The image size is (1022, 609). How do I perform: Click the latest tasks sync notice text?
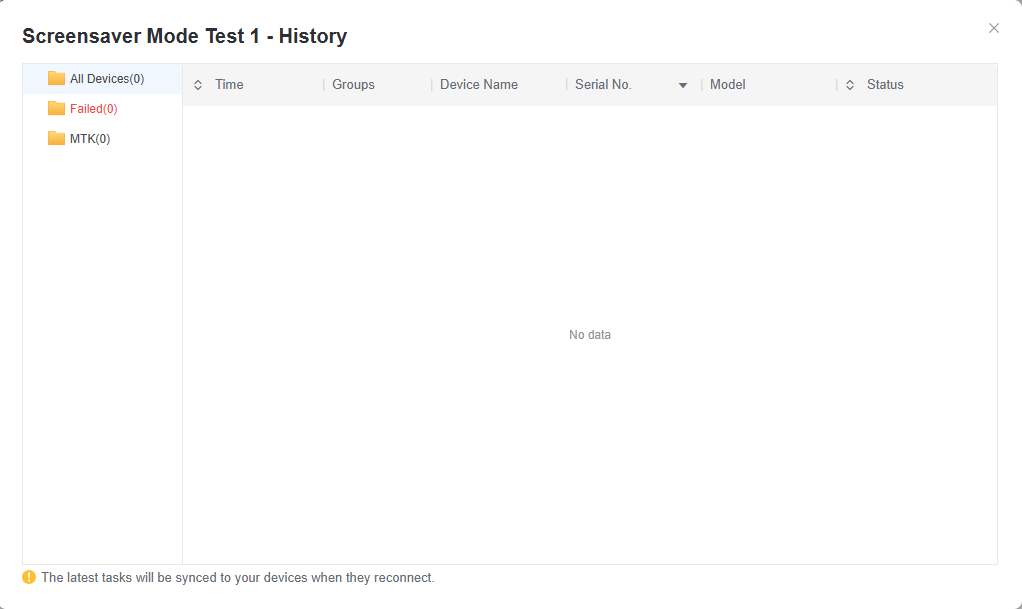pyautogui.click(x=238, y=578)
